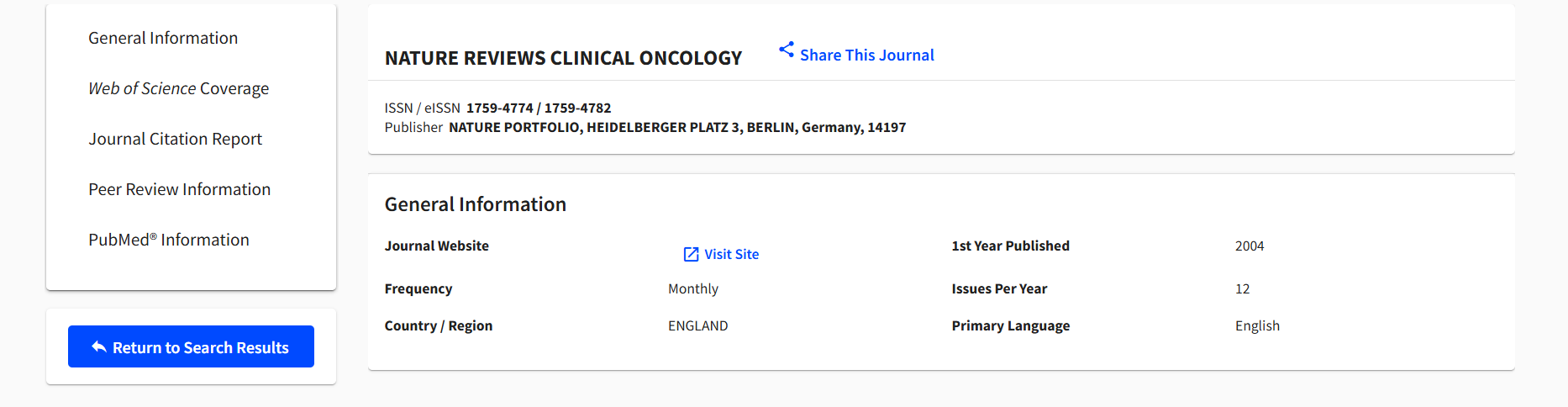Click the back arrow icon on the Return button
Screen dimensions: 1568x407
click(99, 347)
